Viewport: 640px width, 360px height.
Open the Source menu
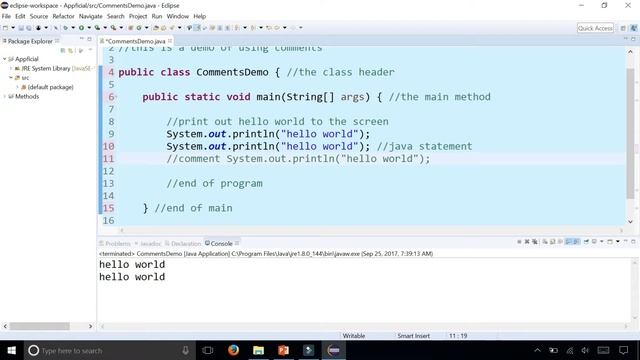coord(39,16)
